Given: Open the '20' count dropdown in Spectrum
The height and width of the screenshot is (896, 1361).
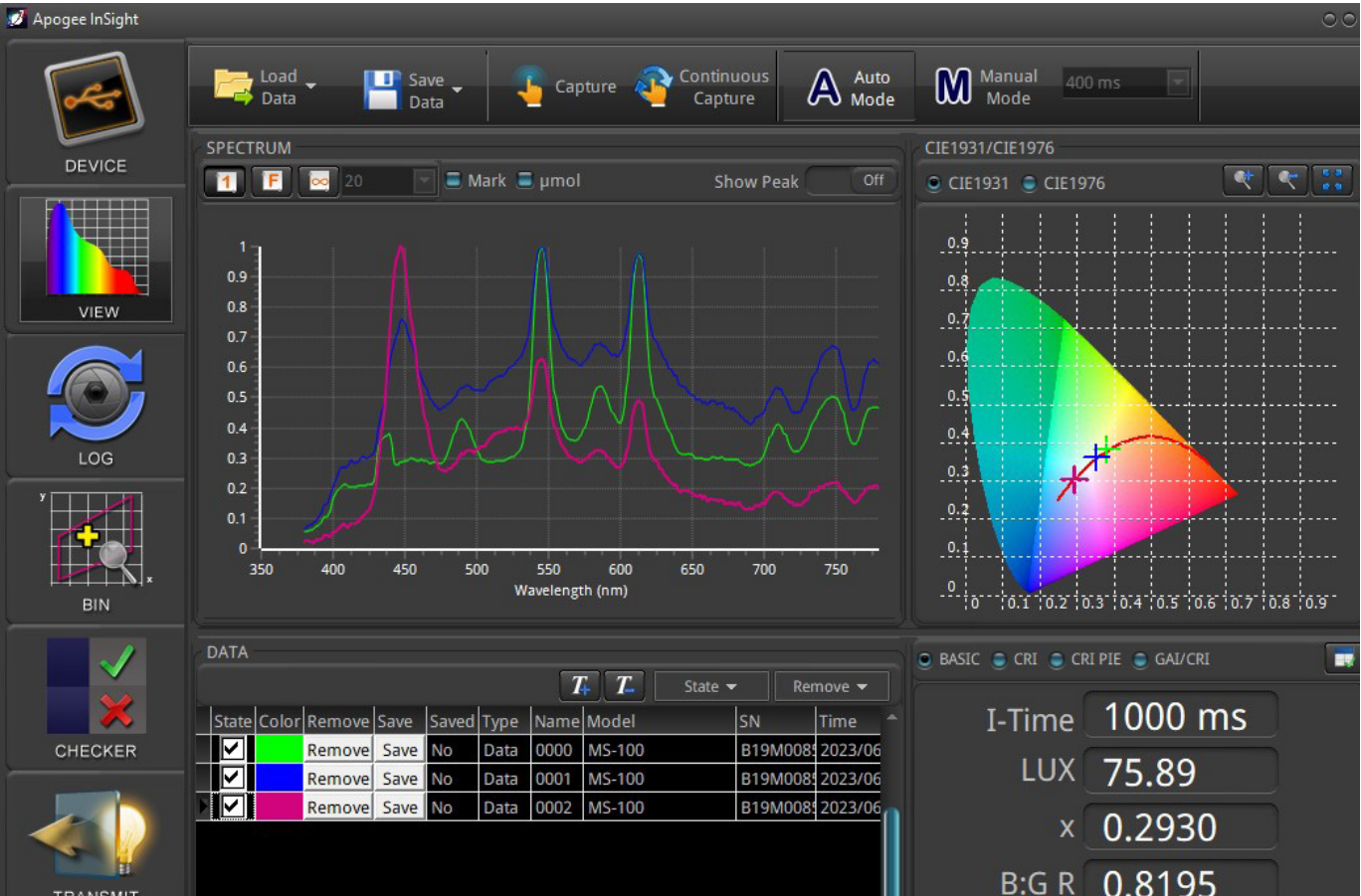Looking at the screenshot, I should pyautogui.click(x=424, y=181).
